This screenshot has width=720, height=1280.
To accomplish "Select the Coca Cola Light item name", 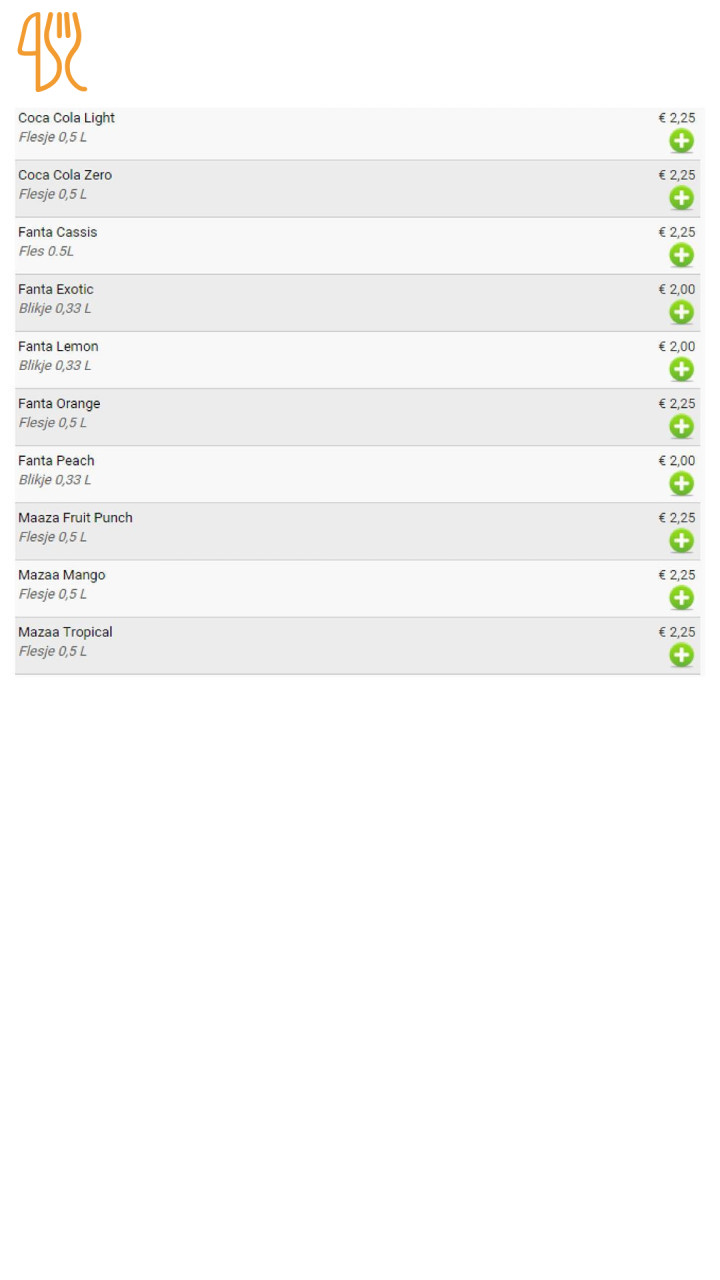I will coord(66,118).
